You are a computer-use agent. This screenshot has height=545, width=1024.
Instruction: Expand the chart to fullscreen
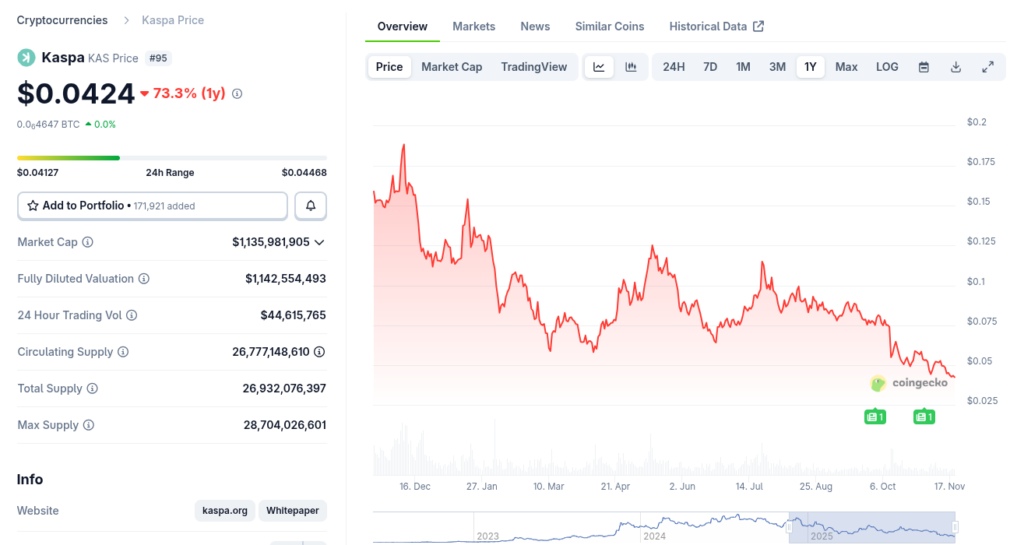pos(988,67)
